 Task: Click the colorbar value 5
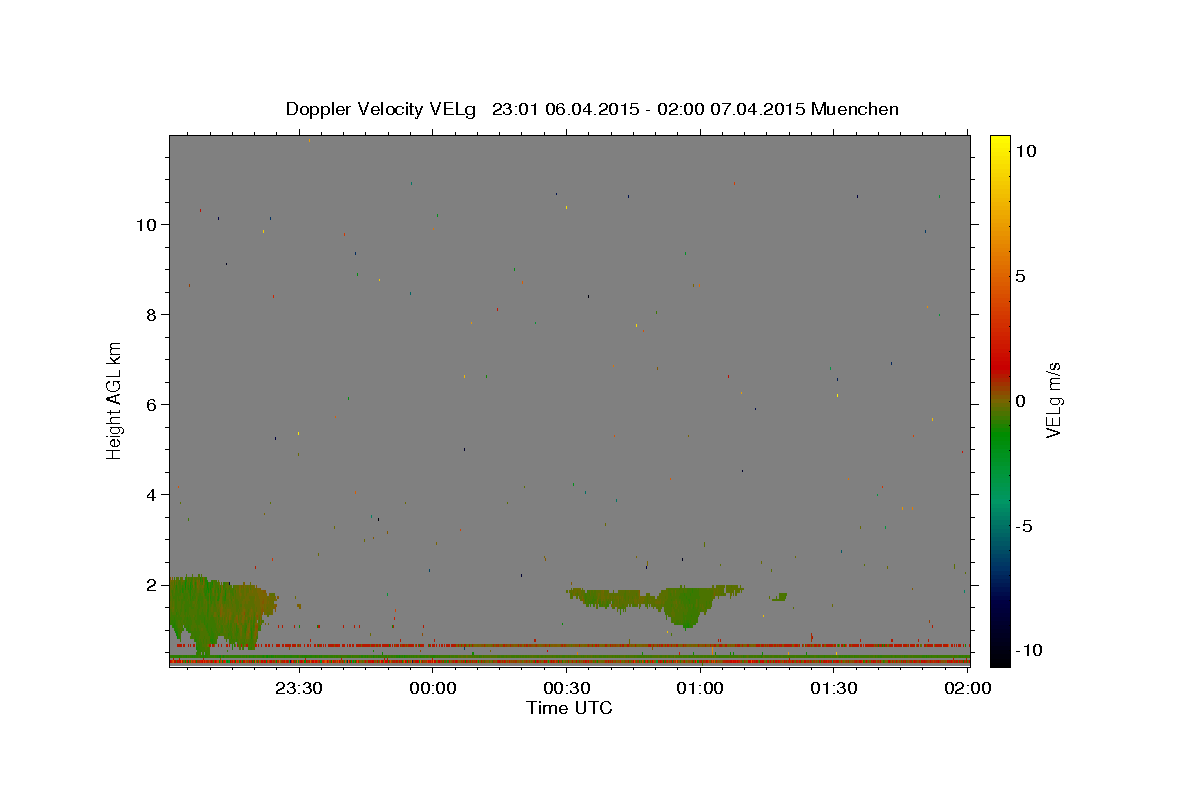(x=1020, y=276)
